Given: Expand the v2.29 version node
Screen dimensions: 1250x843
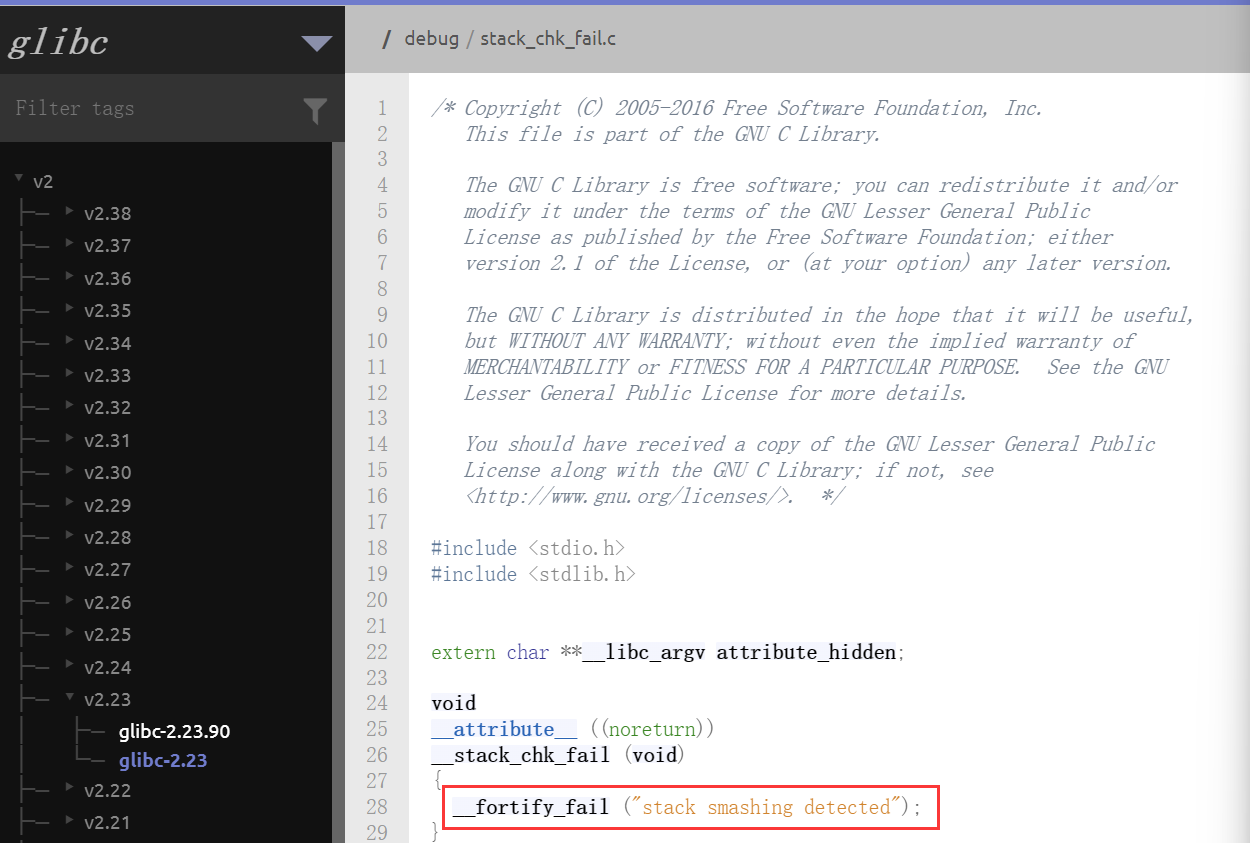Looking at the screenshot, I should tap(69, 503).
